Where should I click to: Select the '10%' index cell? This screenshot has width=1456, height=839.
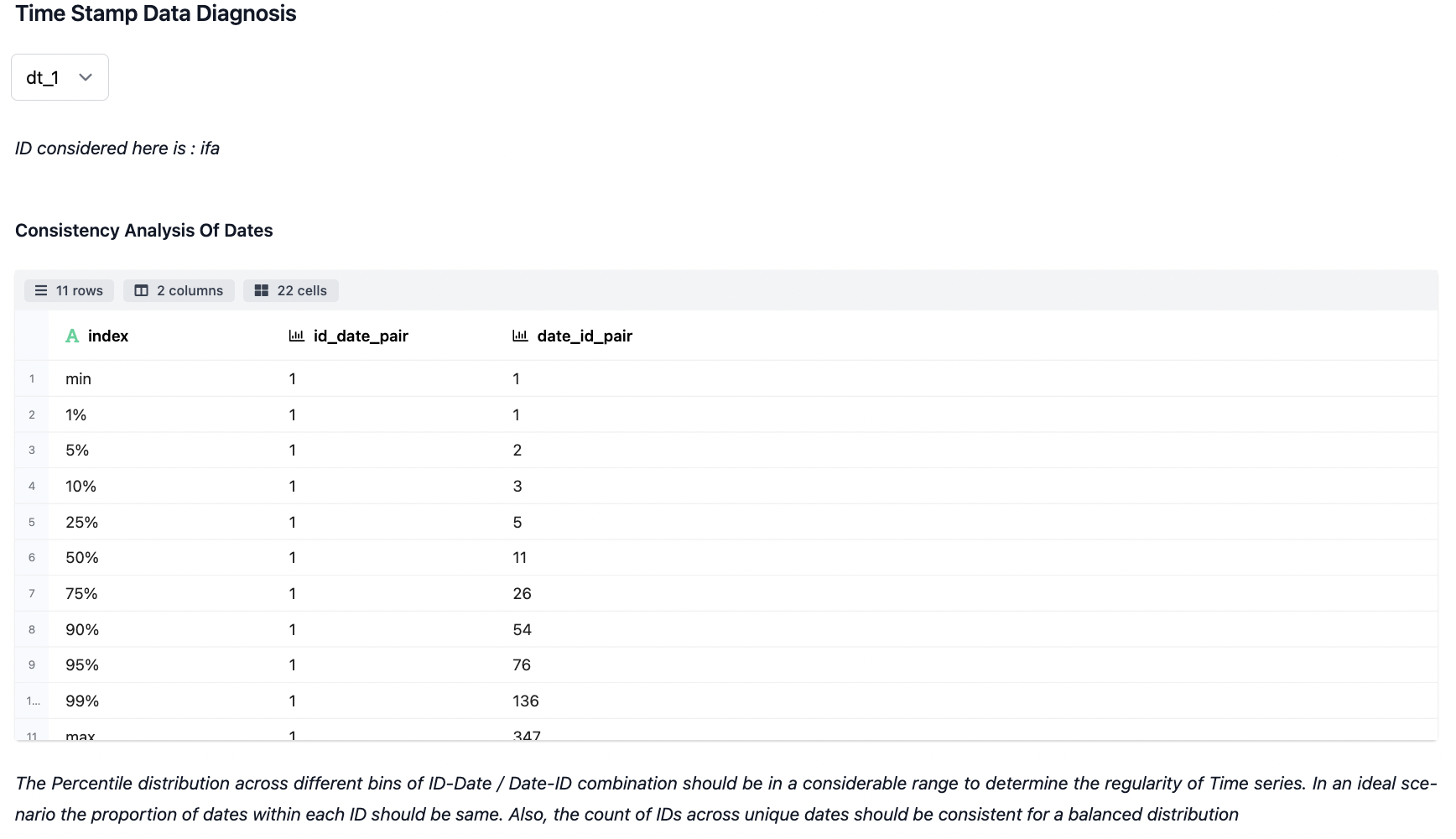81,486
